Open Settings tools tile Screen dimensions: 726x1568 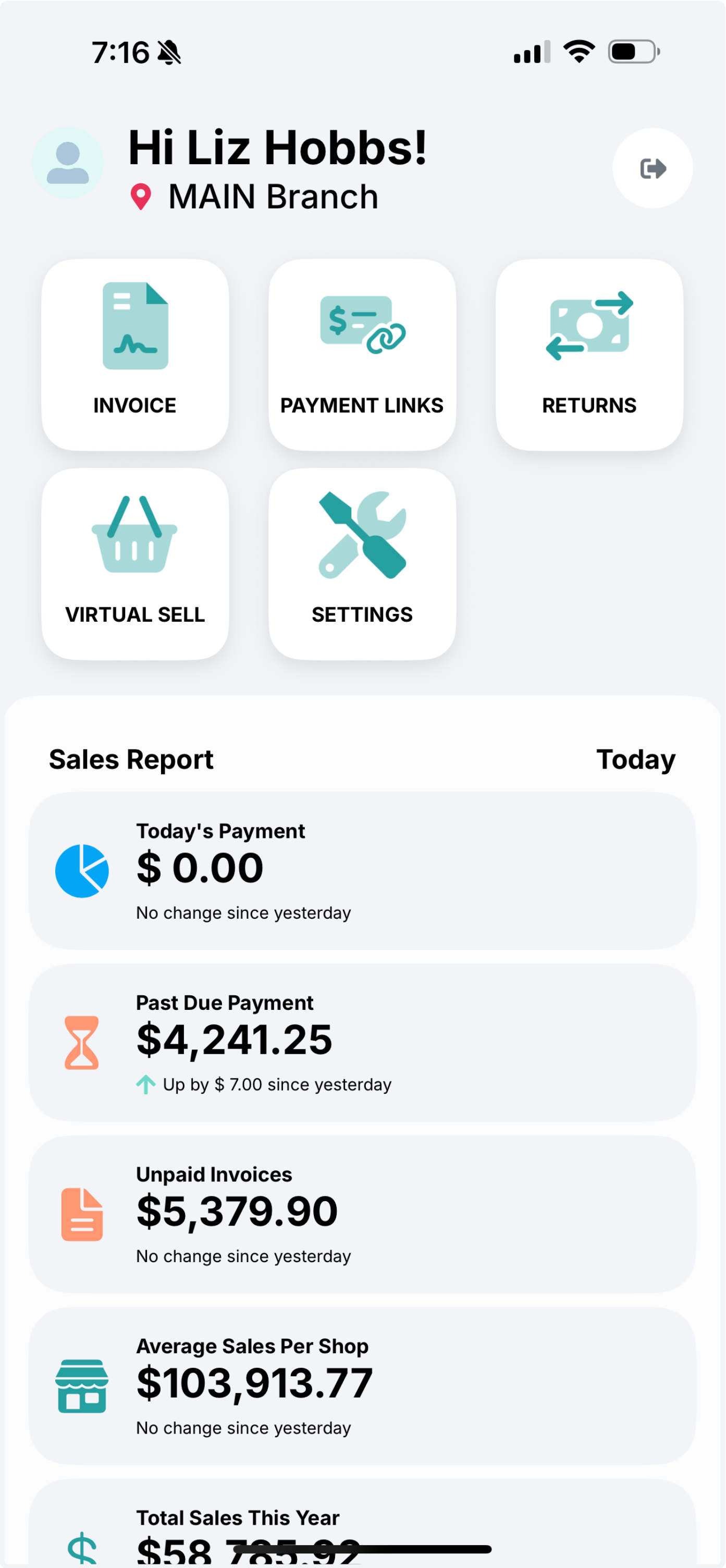click(362, 564)
